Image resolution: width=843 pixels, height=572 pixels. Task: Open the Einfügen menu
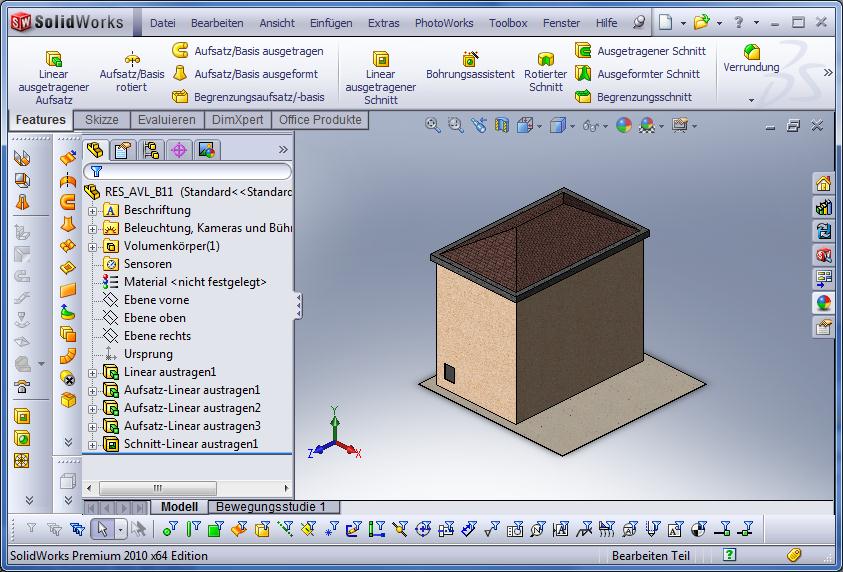click(x=330, y=23)
